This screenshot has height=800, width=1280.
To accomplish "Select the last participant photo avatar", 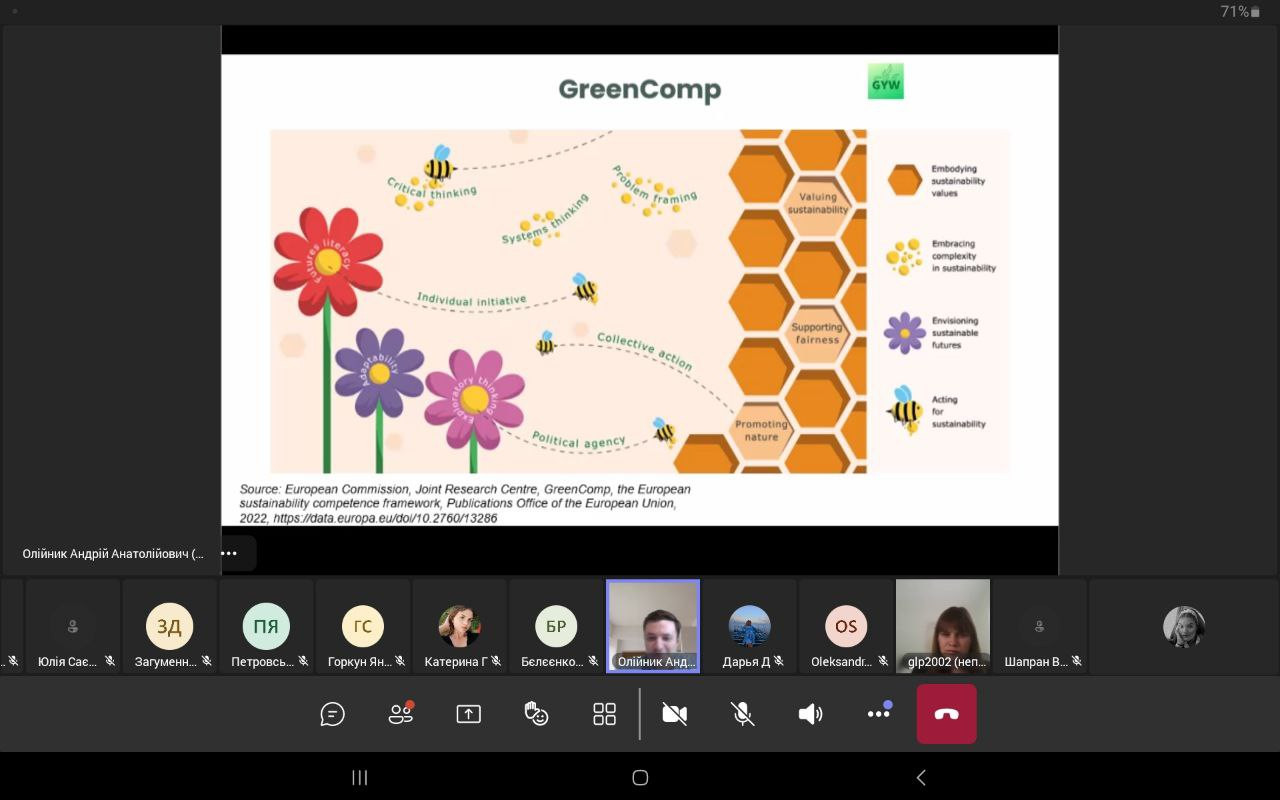I will (1184, 627).
